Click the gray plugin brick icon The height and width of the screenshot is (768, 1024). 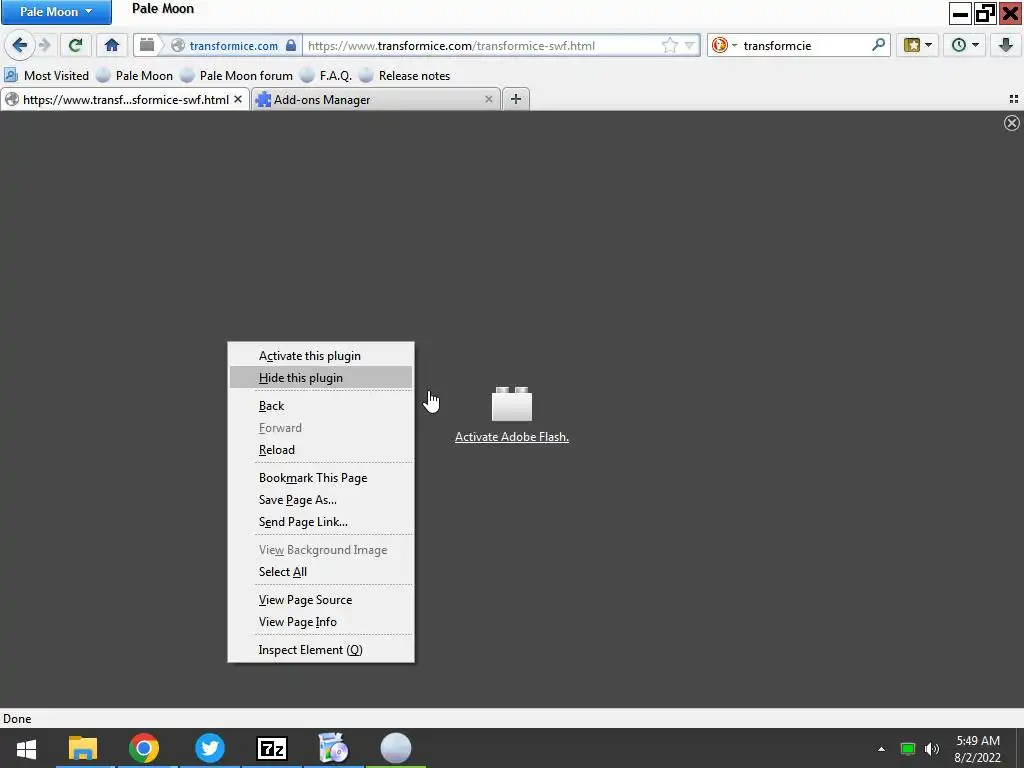[x=511, y=404]
